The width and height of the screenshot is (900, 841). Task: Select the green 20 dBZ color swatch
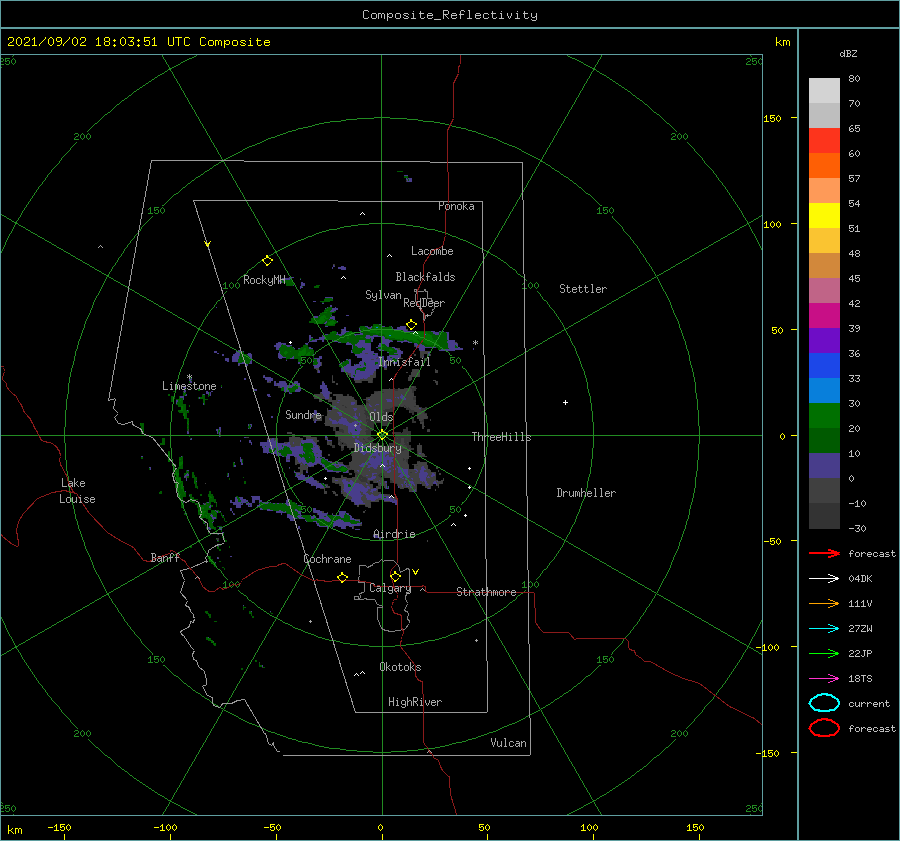(x=824, y=415)
